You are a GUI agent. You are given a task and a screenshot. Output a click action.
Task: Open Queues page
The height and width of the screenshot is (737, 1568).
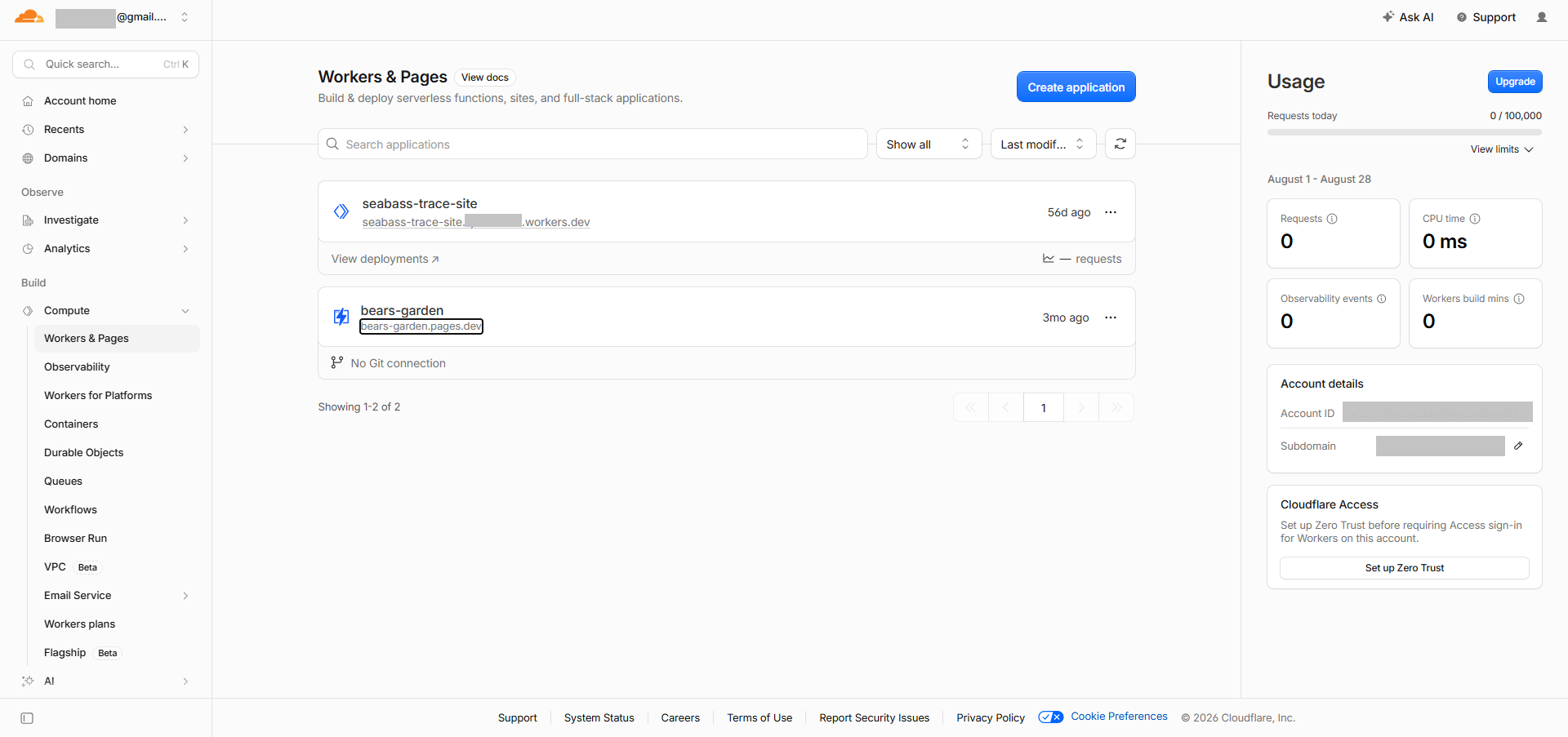(63, 482)
